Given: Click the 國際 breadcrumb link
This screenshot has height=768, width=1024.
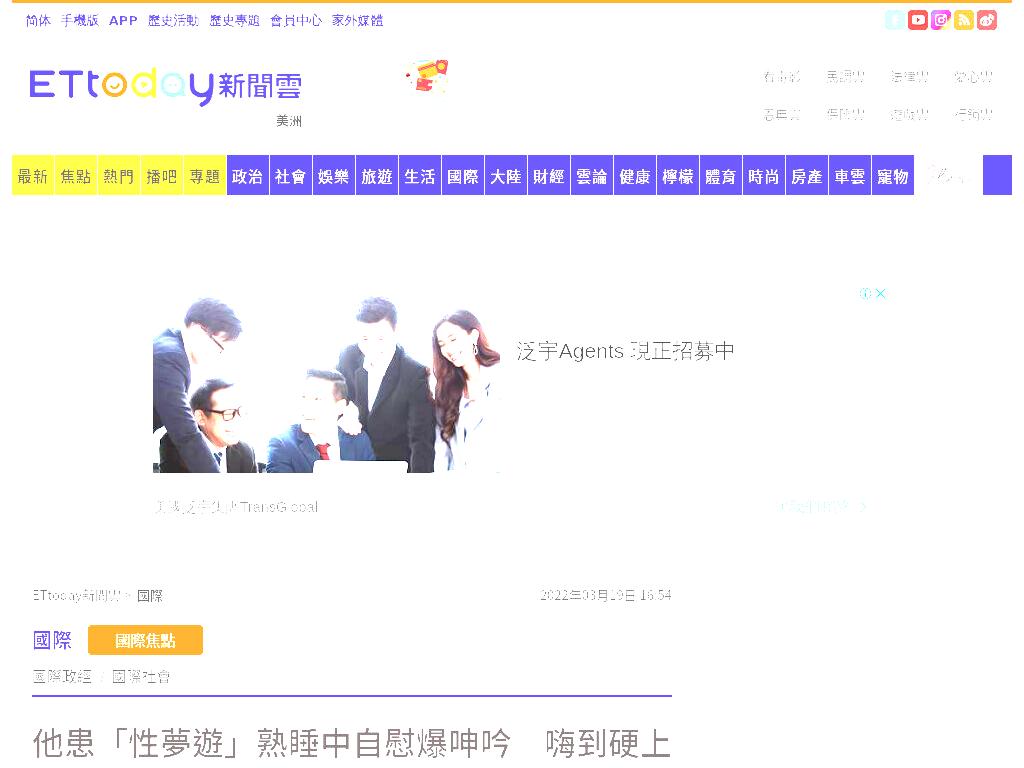Looking at the screenshot, I should tap(150, 596).
